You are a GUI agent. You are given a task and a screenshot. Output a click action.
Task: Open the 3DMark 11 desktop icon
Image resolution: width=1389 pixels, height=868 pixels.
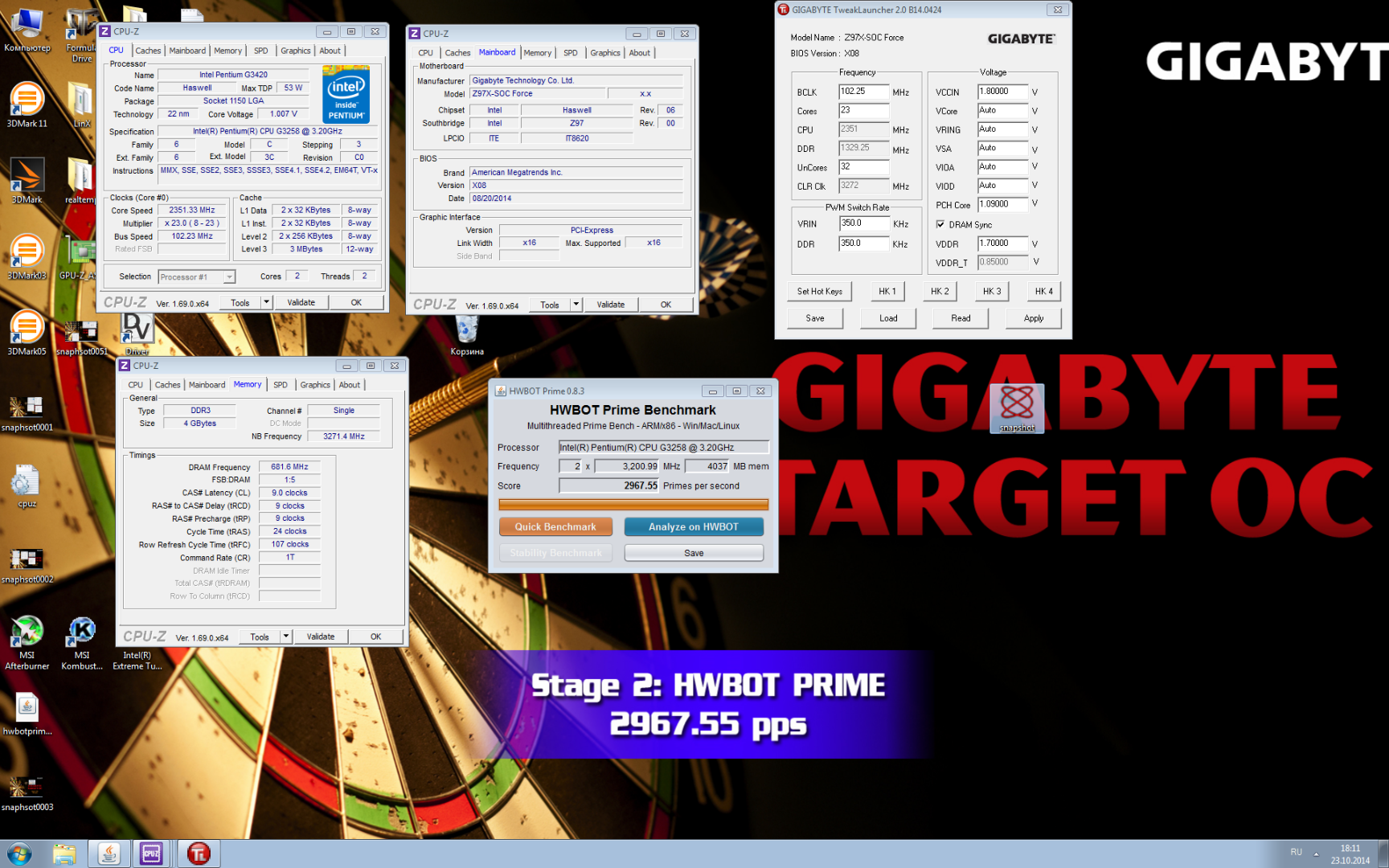(x=27, y=105)
